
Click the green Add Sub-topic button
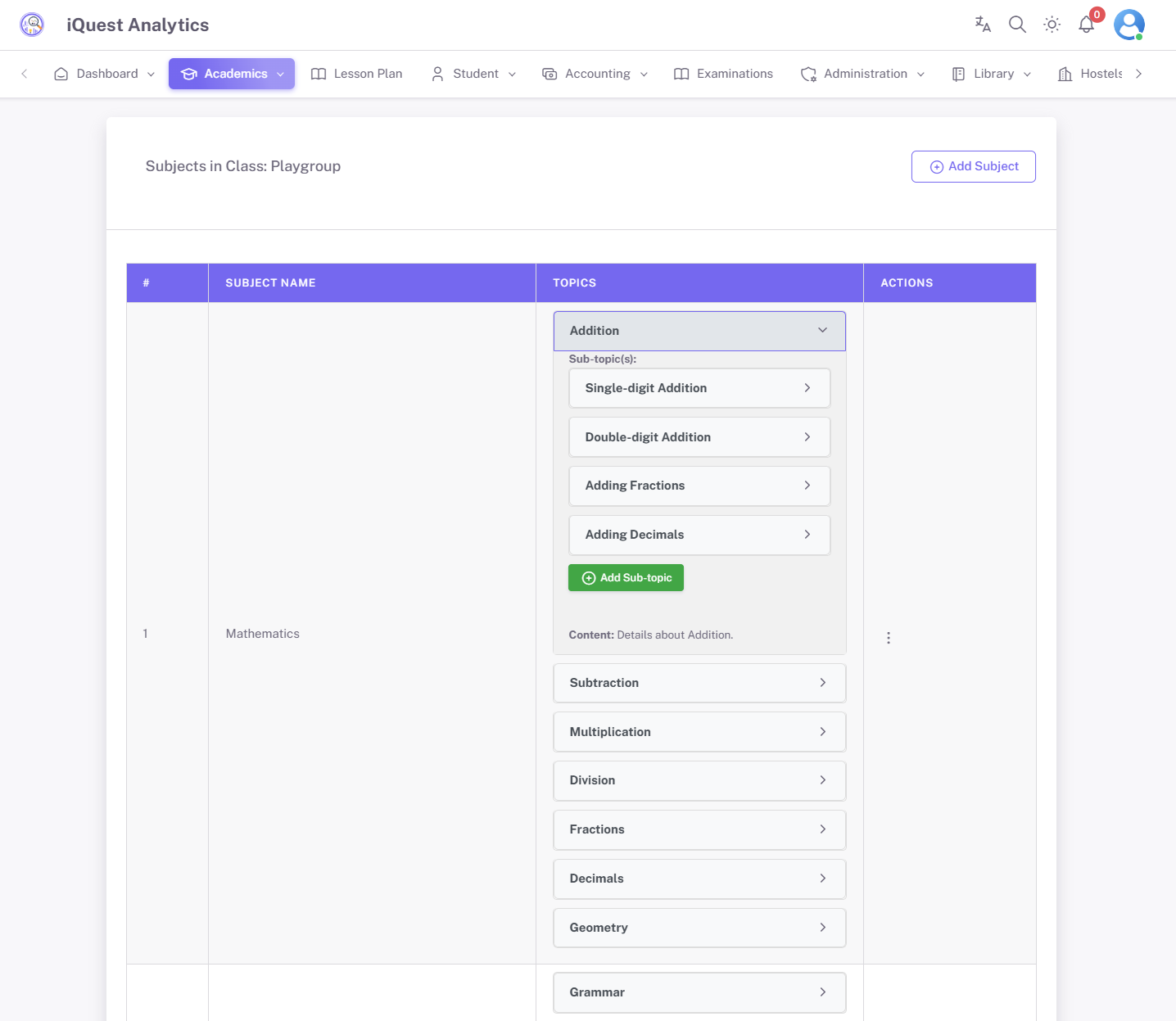[x=626, y=578]
